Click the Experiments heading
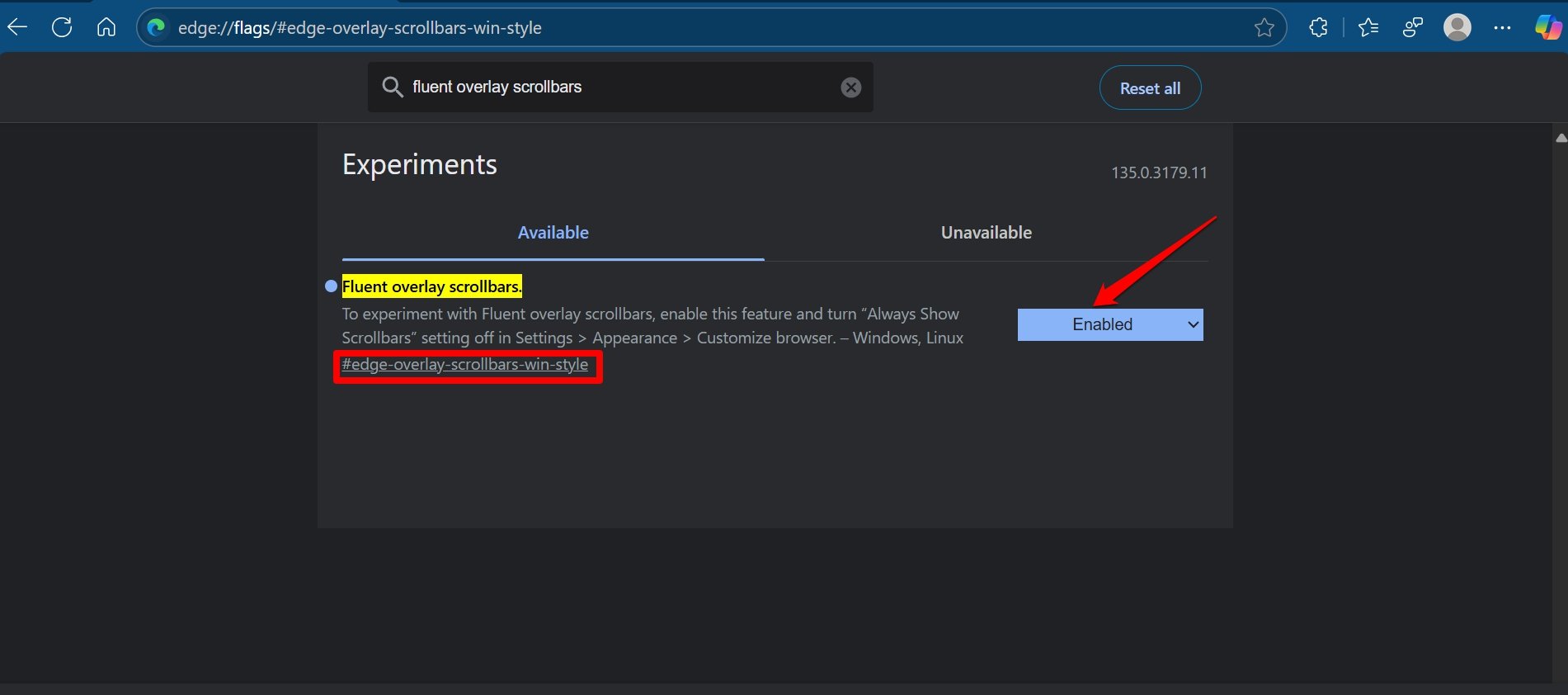Image resolution: width=1568 pixels, height=695 pixels. pos(420,164)
